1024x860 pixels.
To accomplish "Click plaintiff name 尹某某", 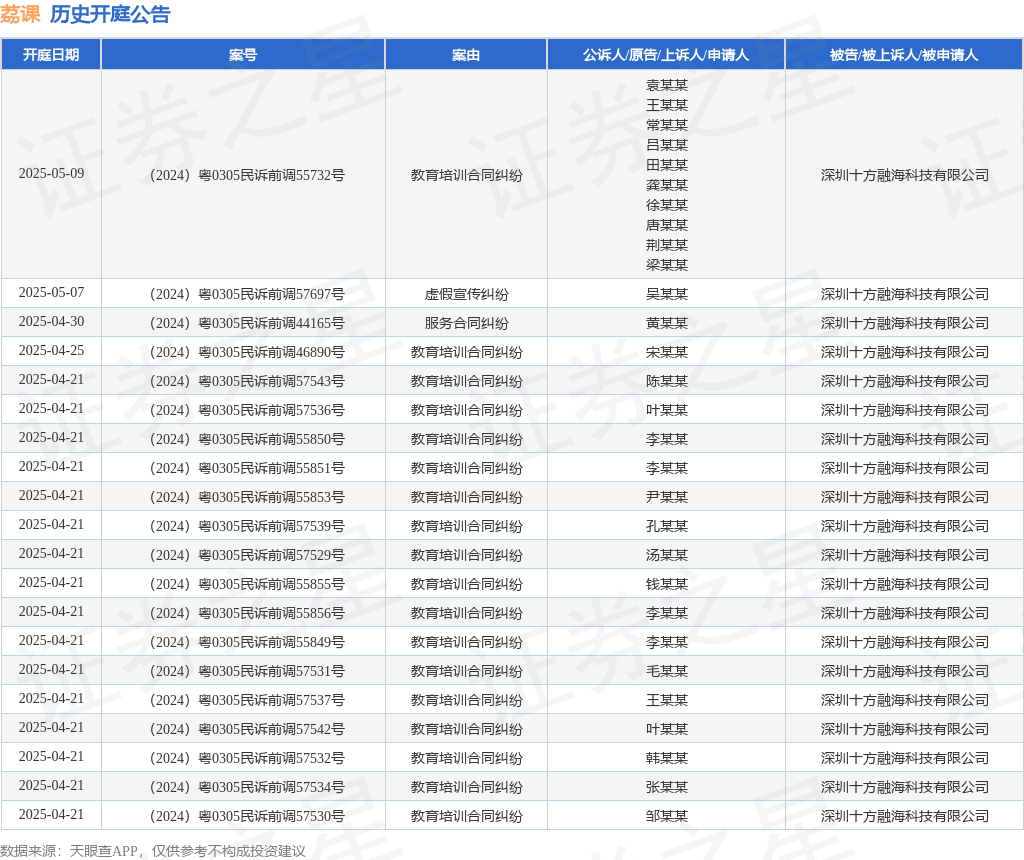I will pyautogui.click(x=666, y=498).
